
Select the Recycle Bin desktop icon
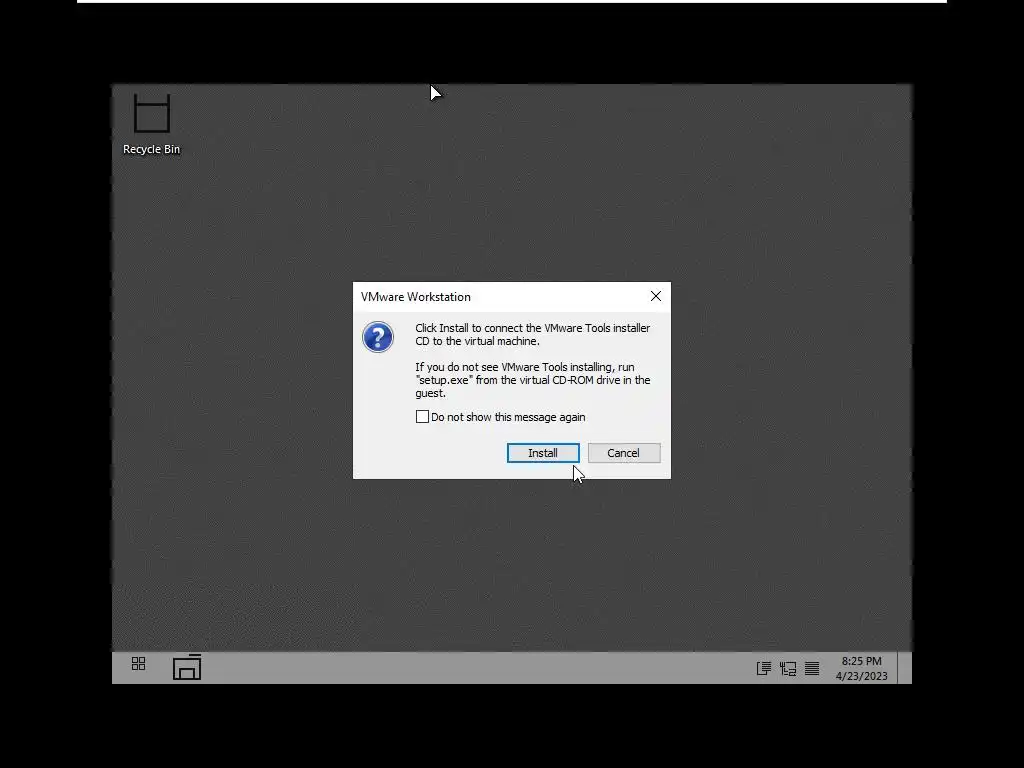click(x=152, y=125)
